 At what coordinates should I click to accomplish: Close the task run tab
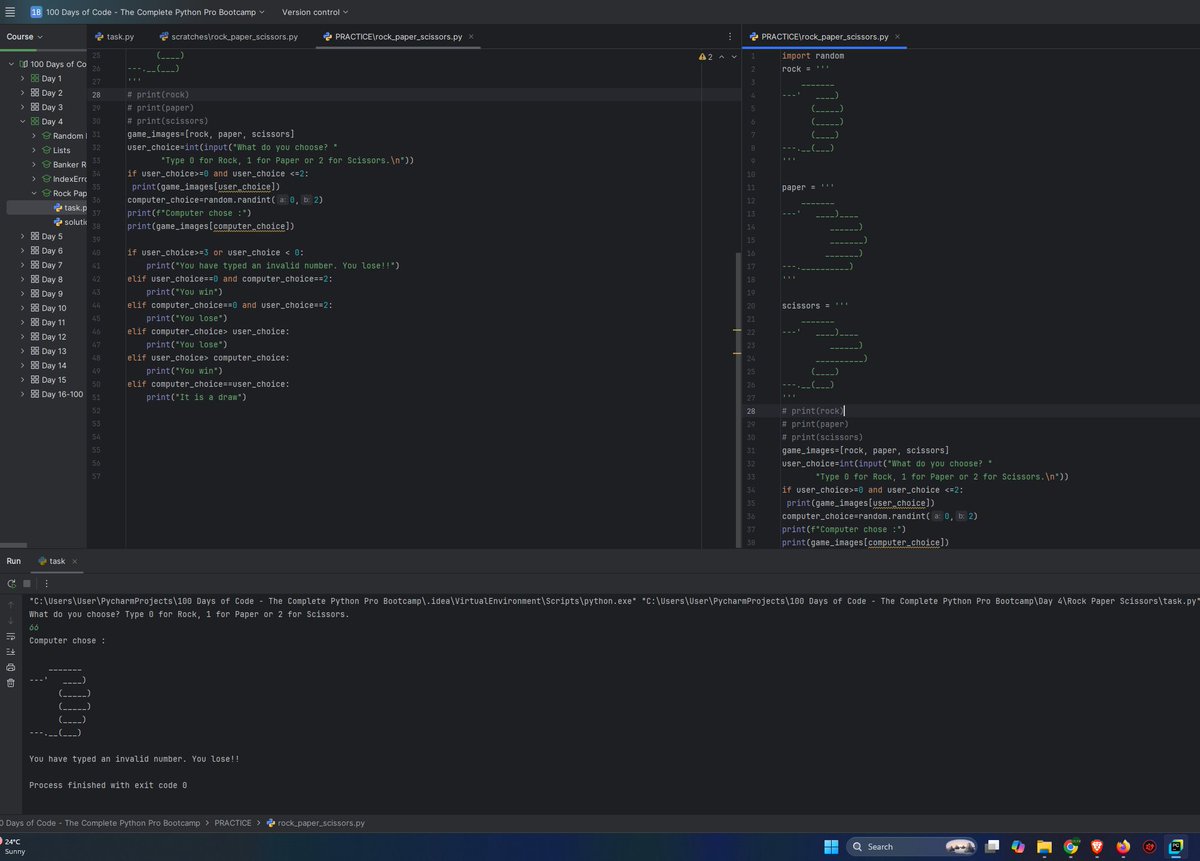[x=75, y=562]
